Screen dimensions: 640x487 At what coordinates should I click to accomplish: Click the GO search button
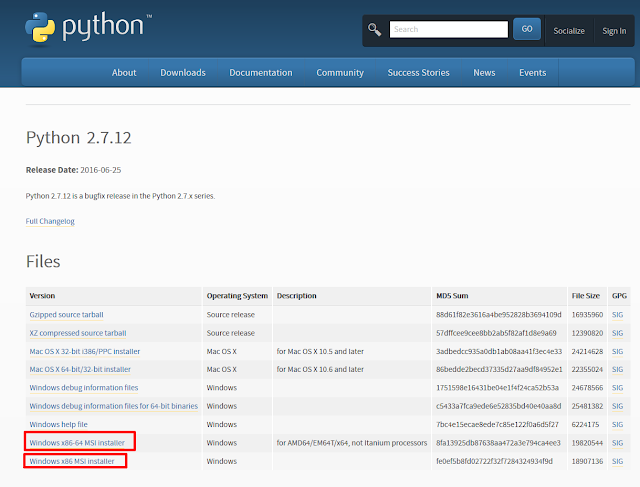pos(527,29)
